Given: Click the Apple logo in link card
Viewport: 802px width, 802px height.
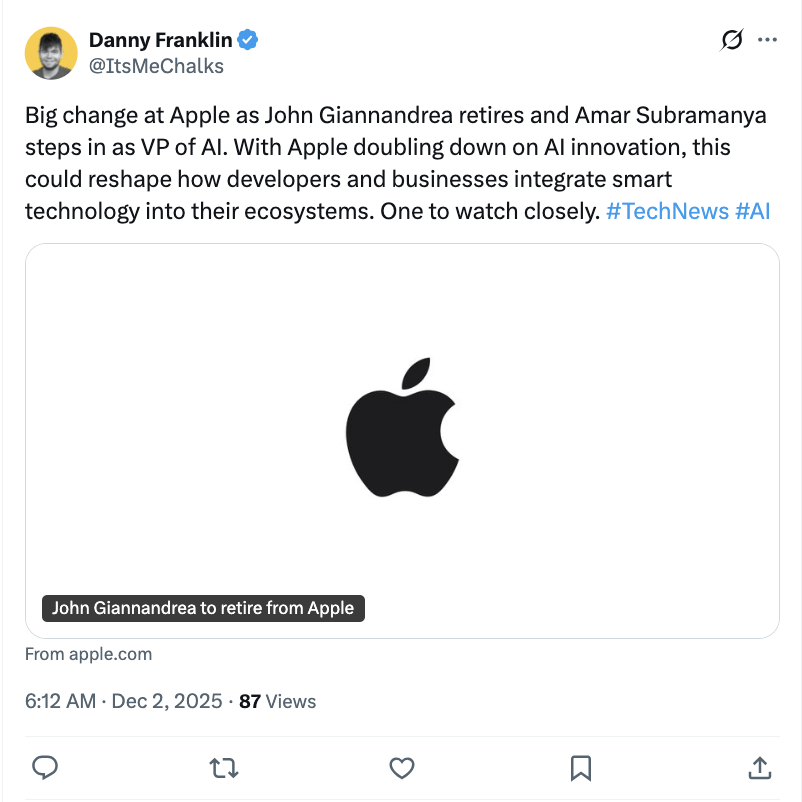Looking at the screenshot, I should pos(402,430).
